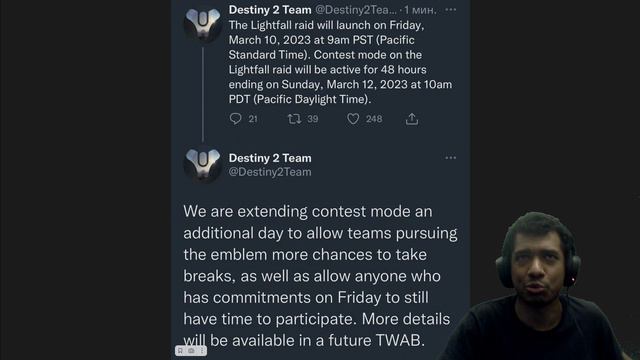Open the share icon under the first tweet
Screen dimensions: 640x360
click(x=412, y=119)
